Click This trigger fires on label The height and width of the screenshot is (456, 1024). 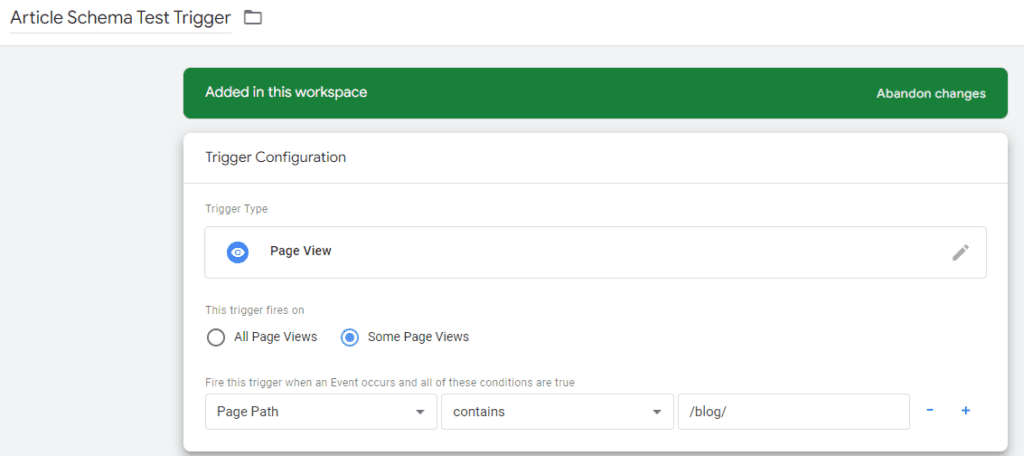coord(255,310)
